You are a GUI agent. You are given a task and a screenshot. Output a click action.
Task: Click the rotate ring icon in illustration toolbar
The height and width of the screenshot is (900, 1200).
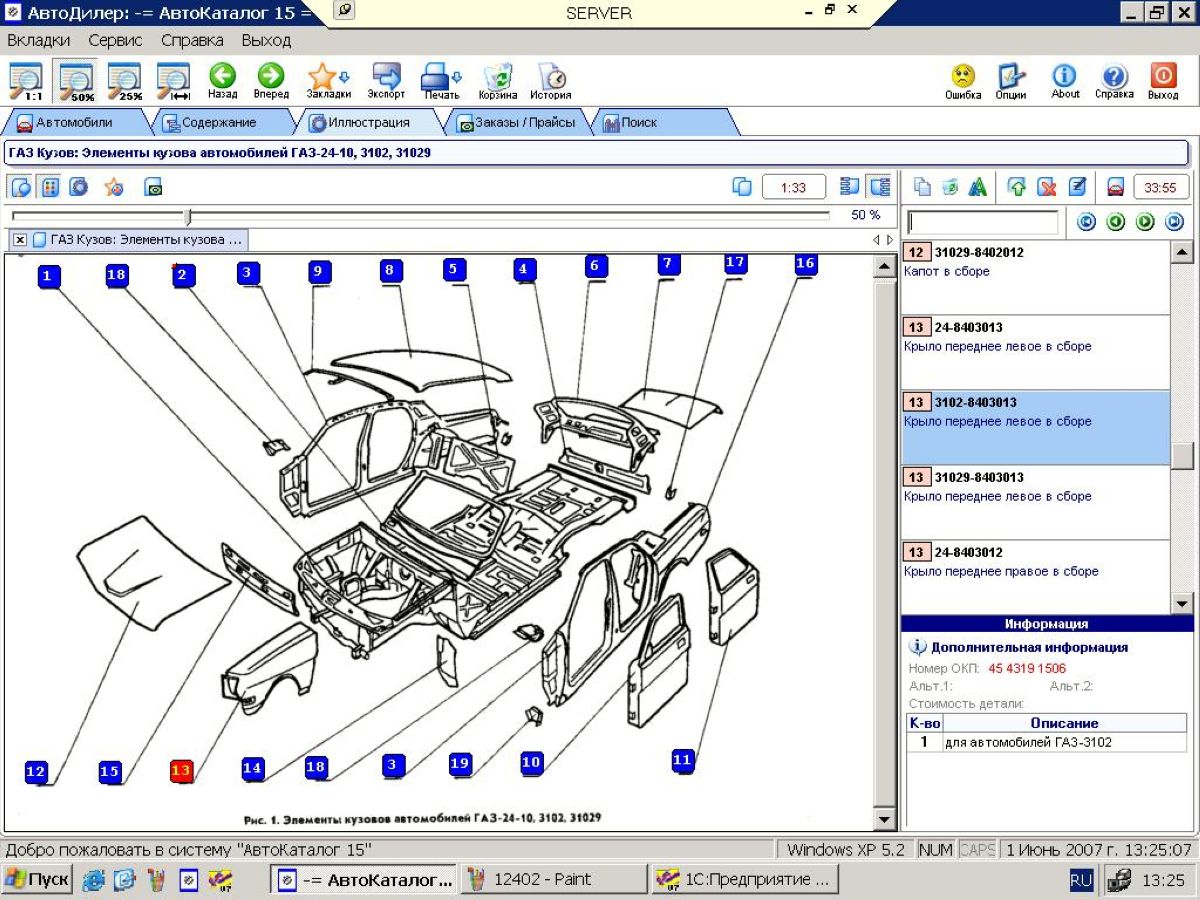(79, 187)
